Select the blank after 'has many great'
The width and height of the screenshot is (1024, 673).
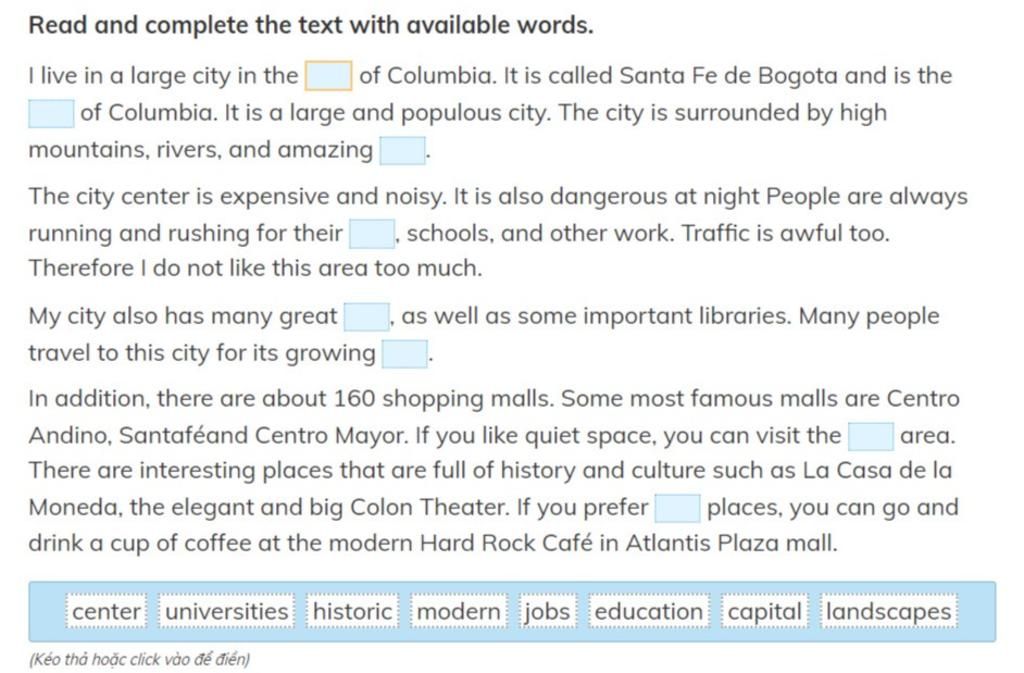pos(366,317)
